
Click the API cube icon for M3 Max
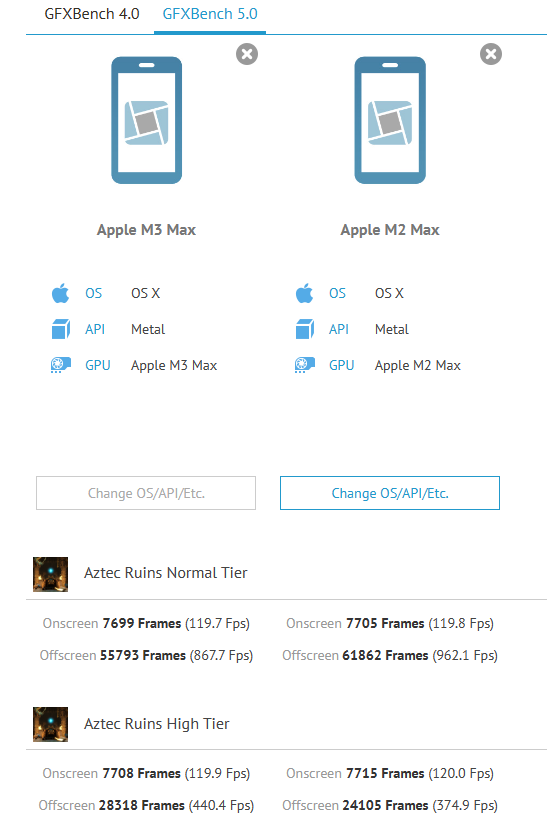coord(60,329)
